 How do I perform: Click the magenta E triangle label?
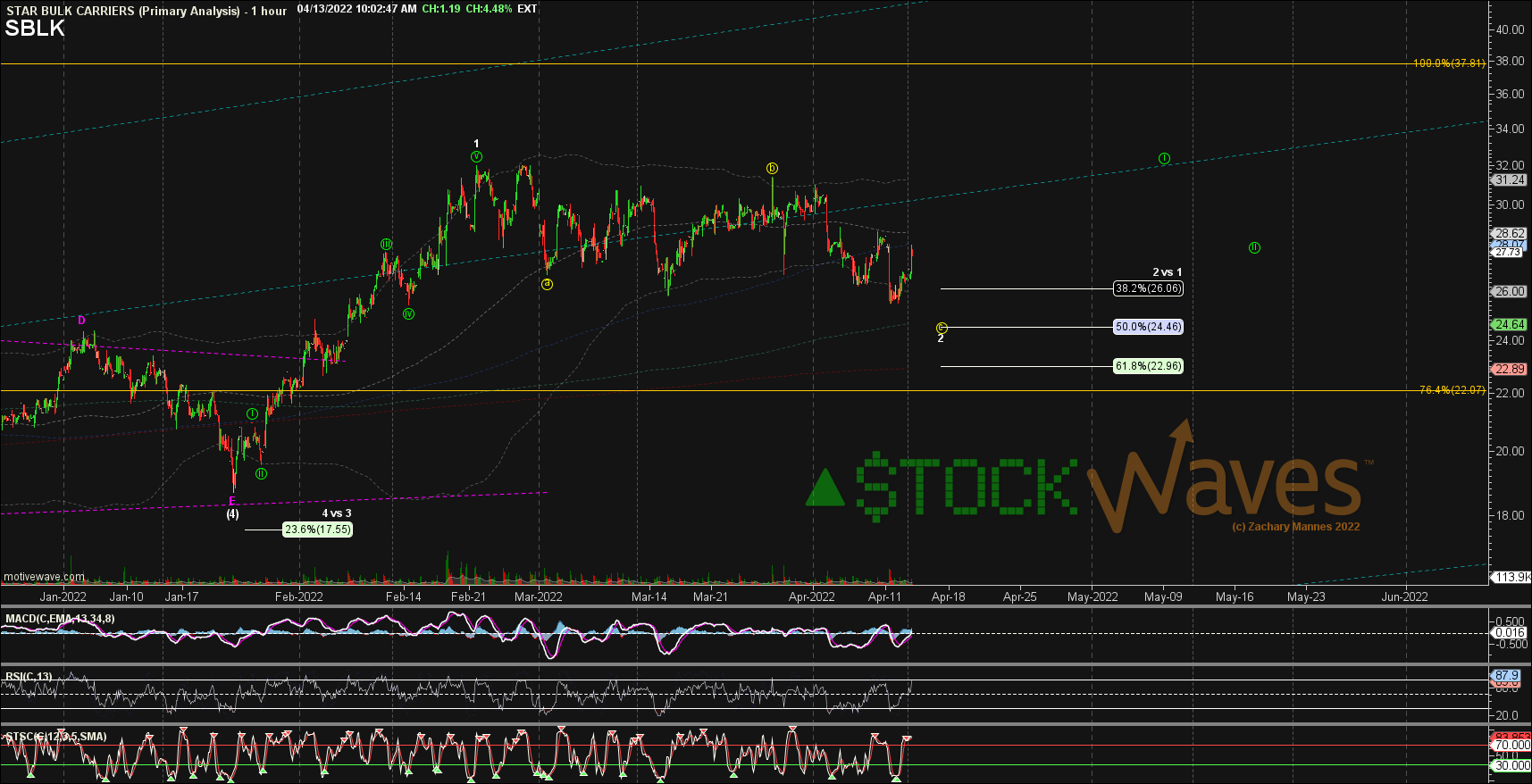(232, 501)
